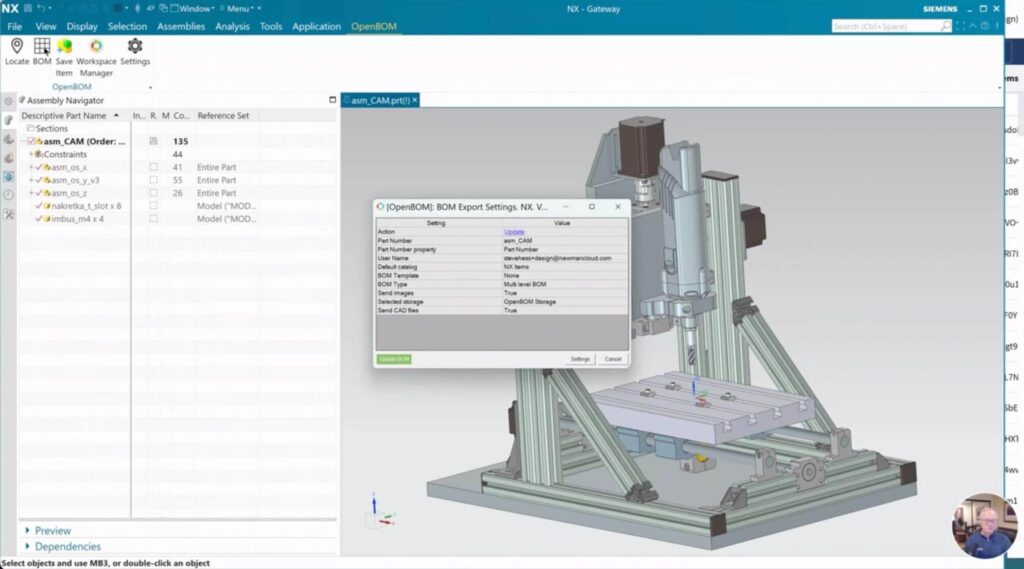The height and width of the screenshot is (569, 1024).
Task: Click the Save Item icon
Action: click(x=64, y=46)
